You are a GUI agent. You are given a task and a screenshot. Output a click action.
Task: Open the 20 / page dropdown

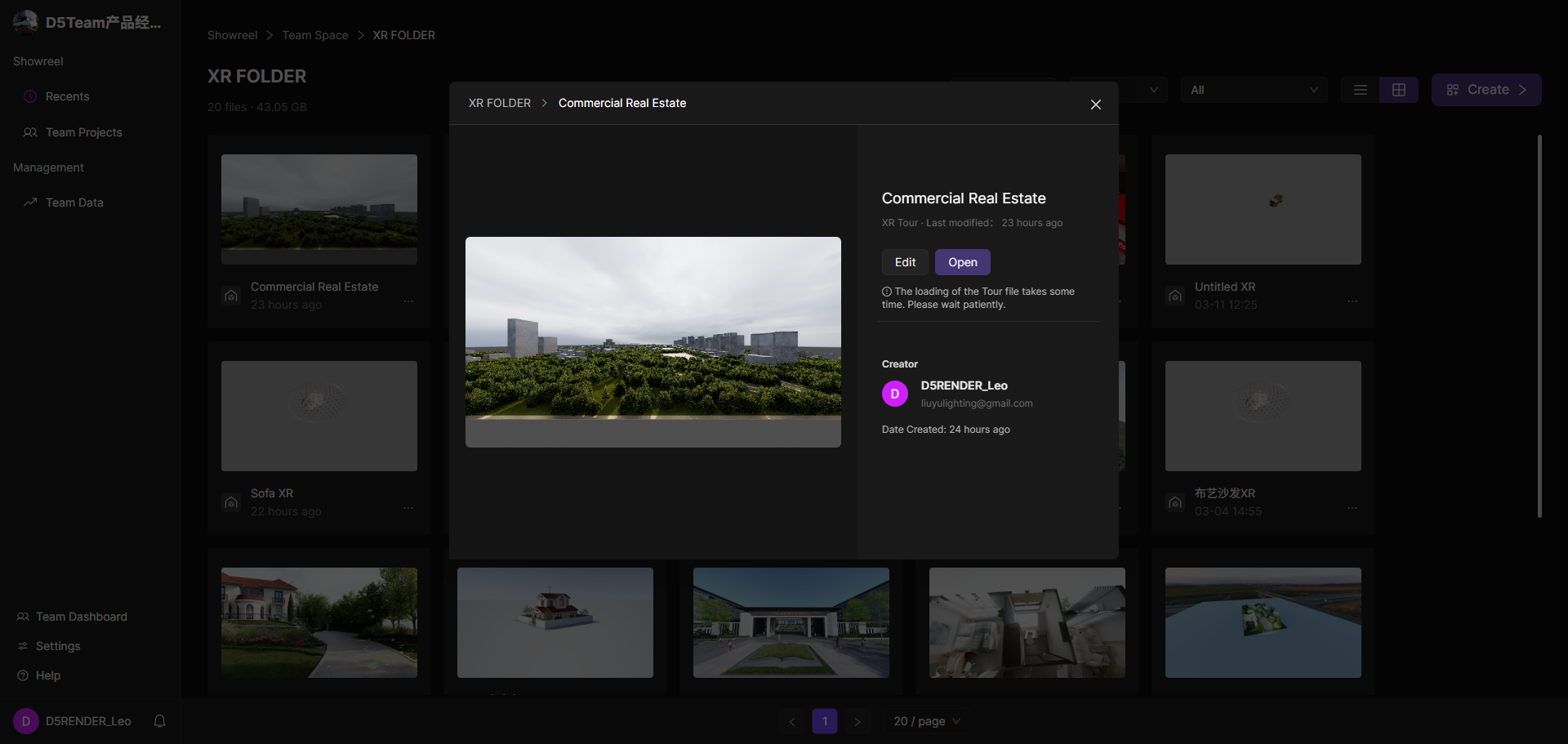(926, 721)
